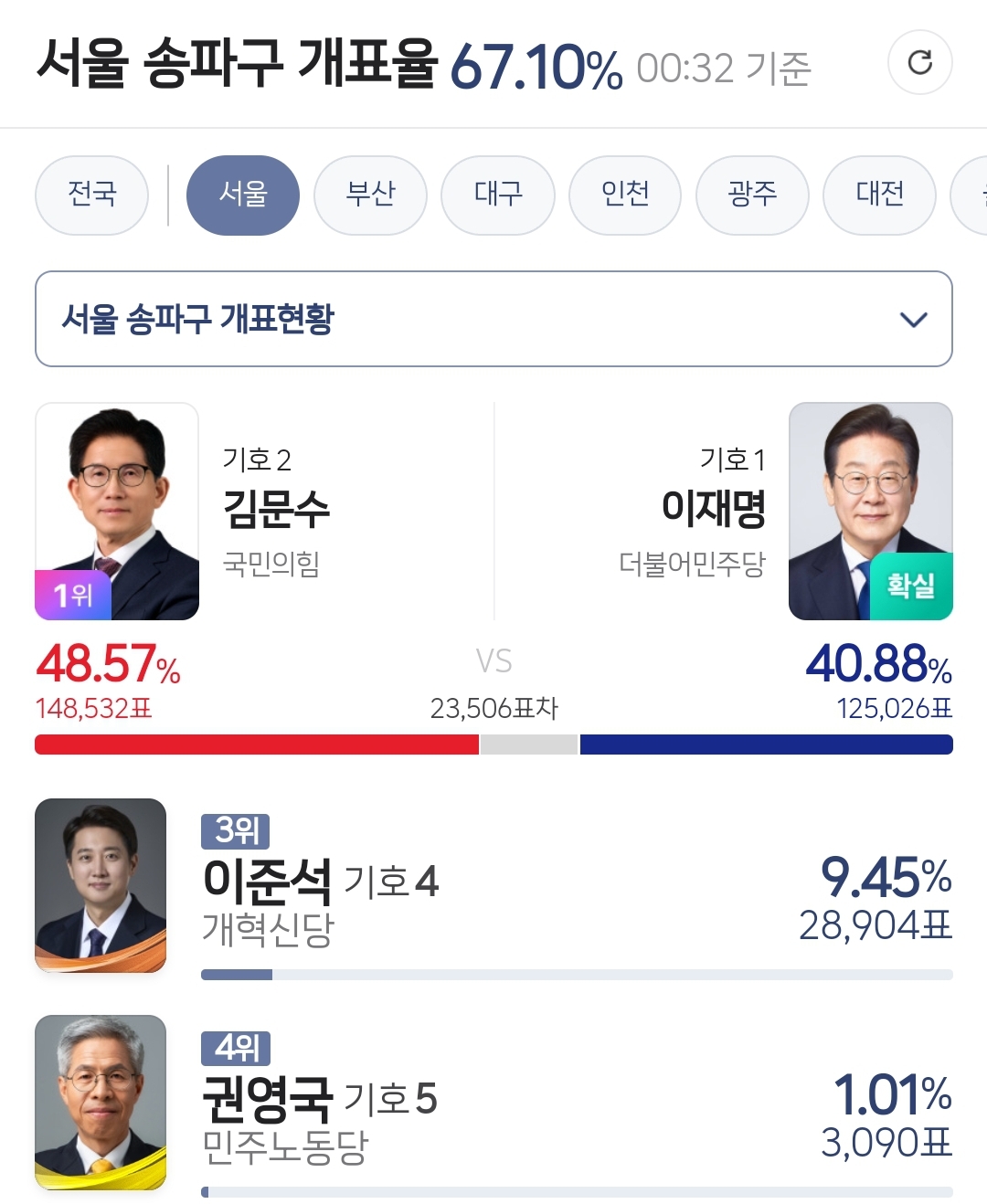Choose the 광주 region tab

751,195
